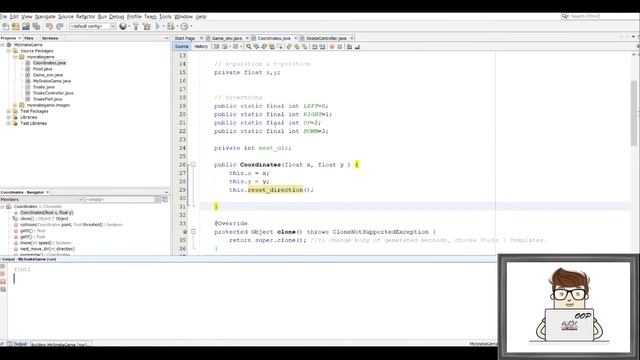This screenshot has width=640, height=360.
Task: Open the Tools menu
Action: click(165, 16)
